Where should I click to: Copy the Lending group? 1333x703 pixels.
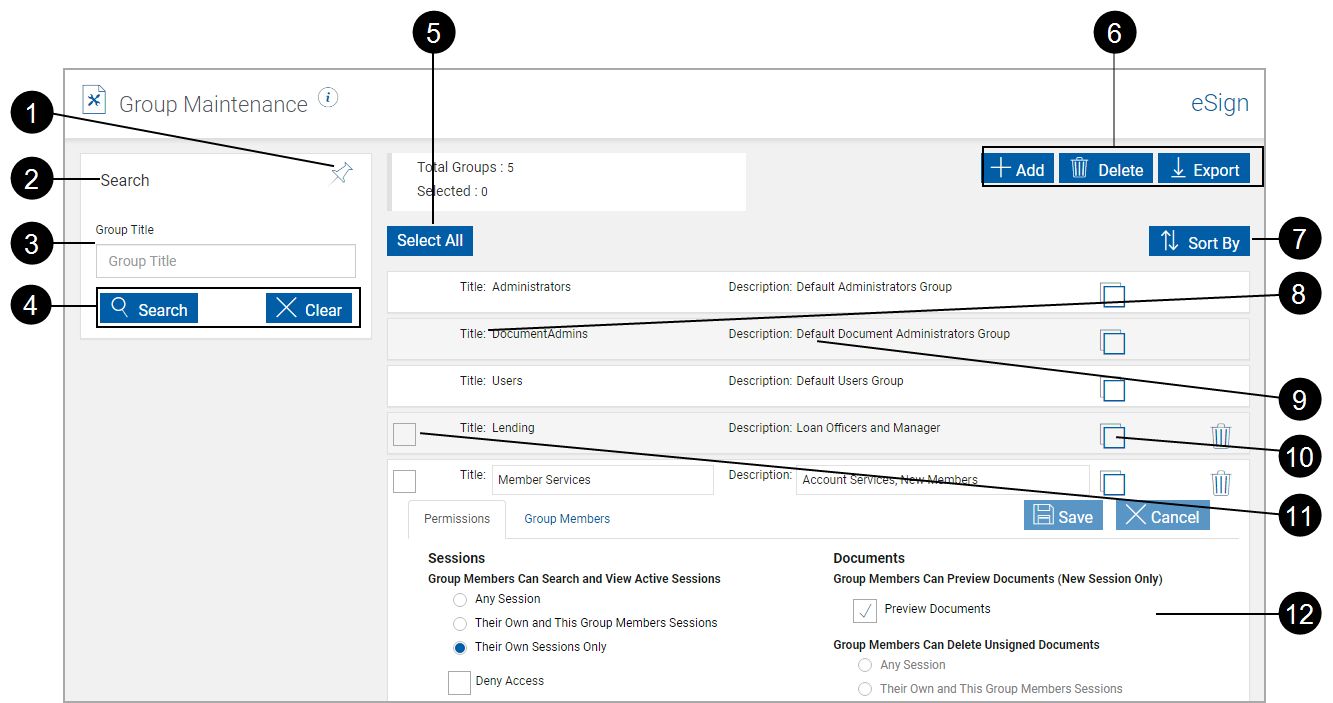point(1112,436)
